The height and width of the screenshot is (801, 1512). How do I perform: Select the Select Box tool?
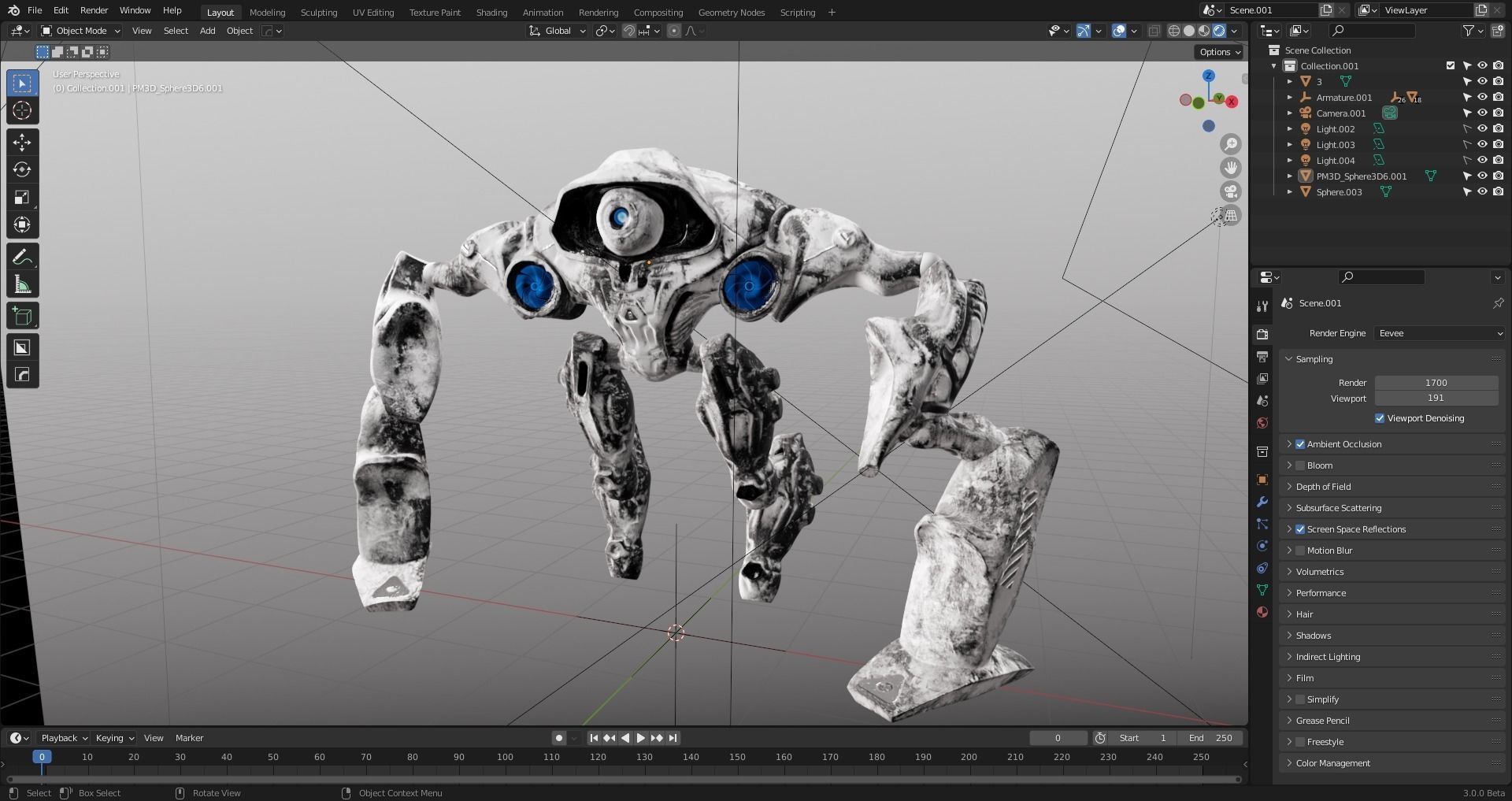pyautogui.click(x=22, y=83)
